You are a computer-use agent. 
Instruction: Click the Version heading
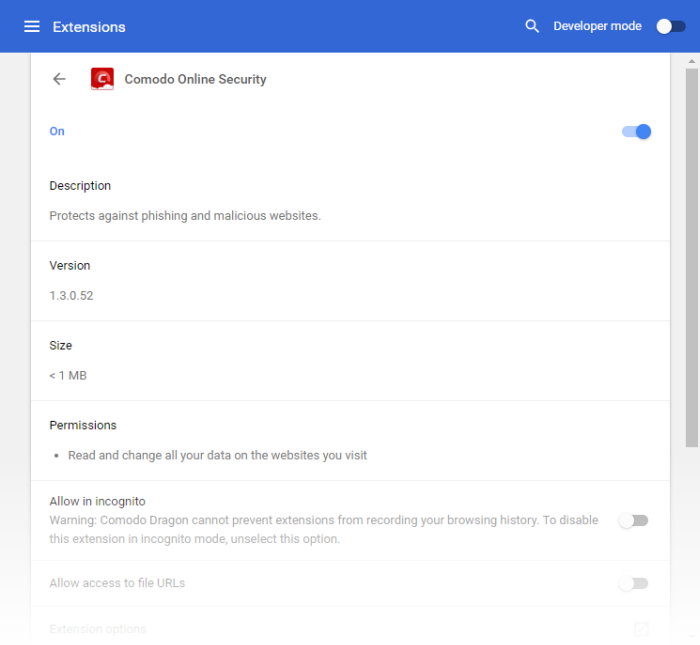coord(70,266)
